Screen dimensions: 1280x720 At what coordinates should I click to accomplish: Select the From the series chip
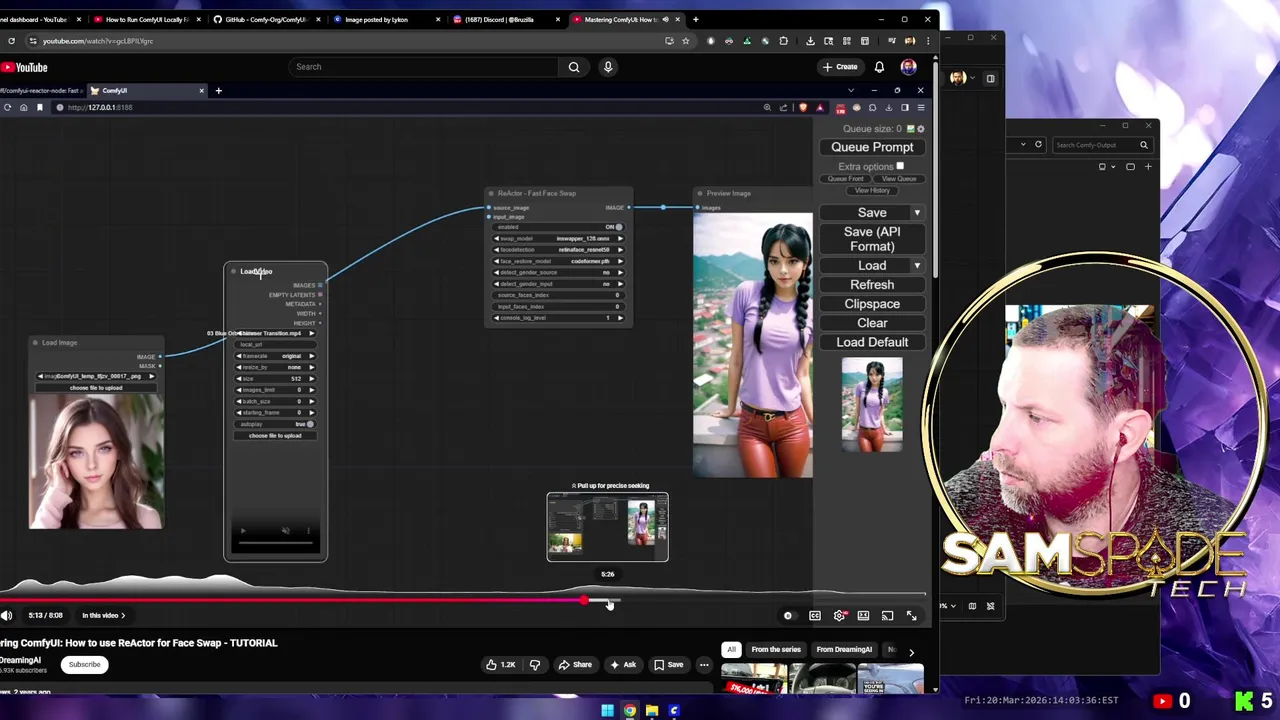pyautogui.click(x=776, y=650)
